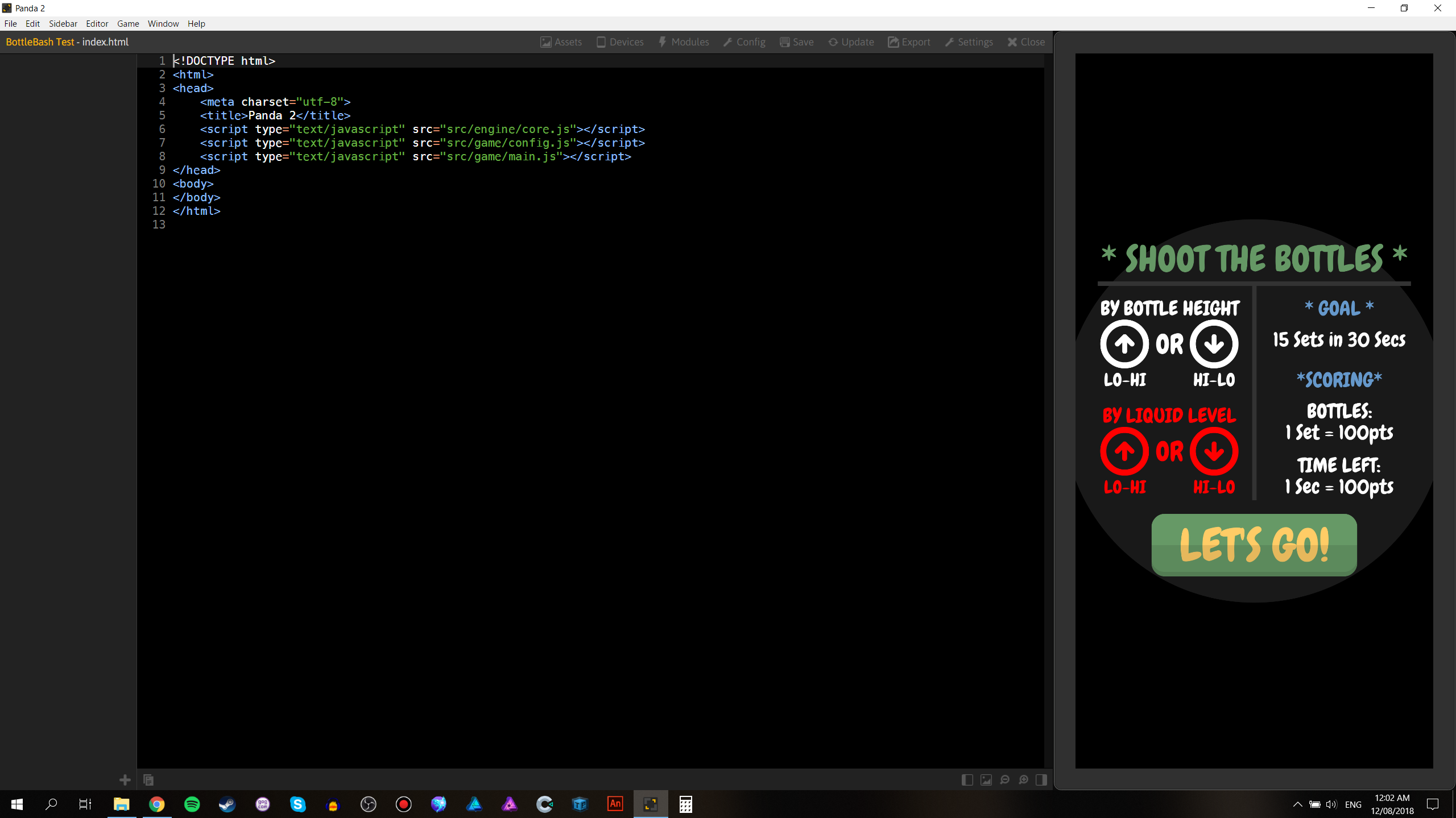Open Spotify from the taskbar
This screenshot has width=1456, height=818.
[192, 804]
